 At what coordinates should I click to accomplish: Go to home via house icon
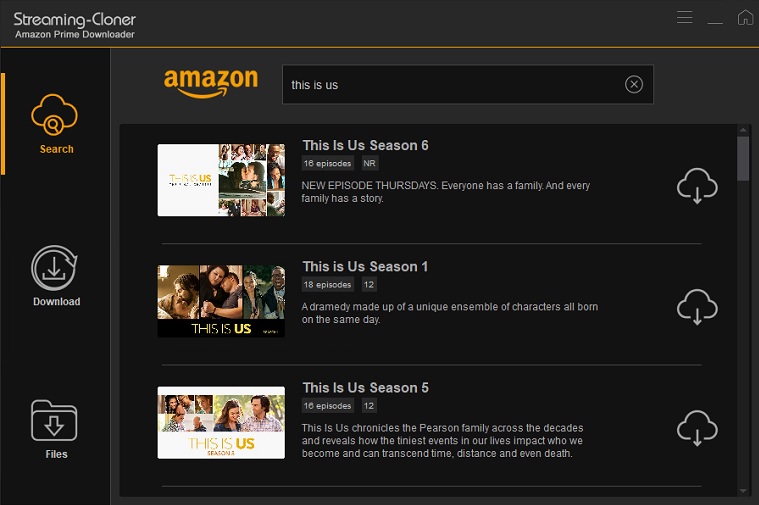click(745, 17)
